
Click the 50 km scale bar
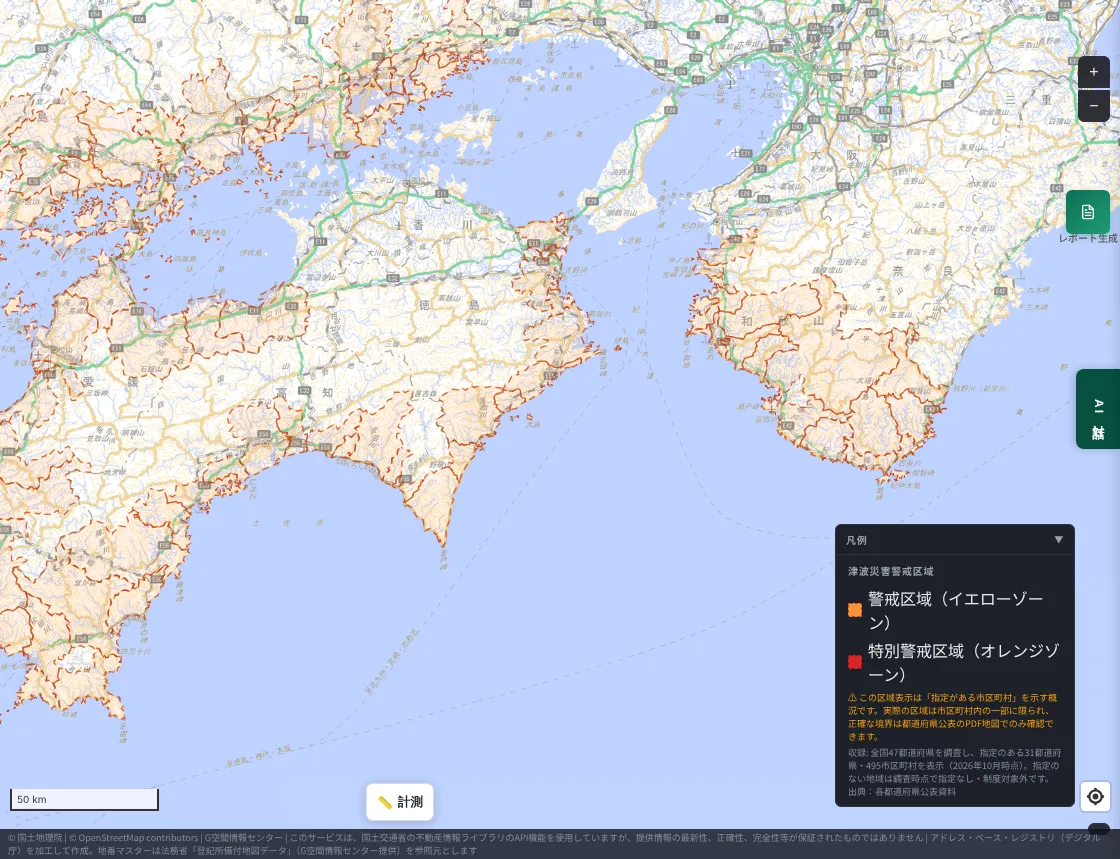[x=84, y=799]
